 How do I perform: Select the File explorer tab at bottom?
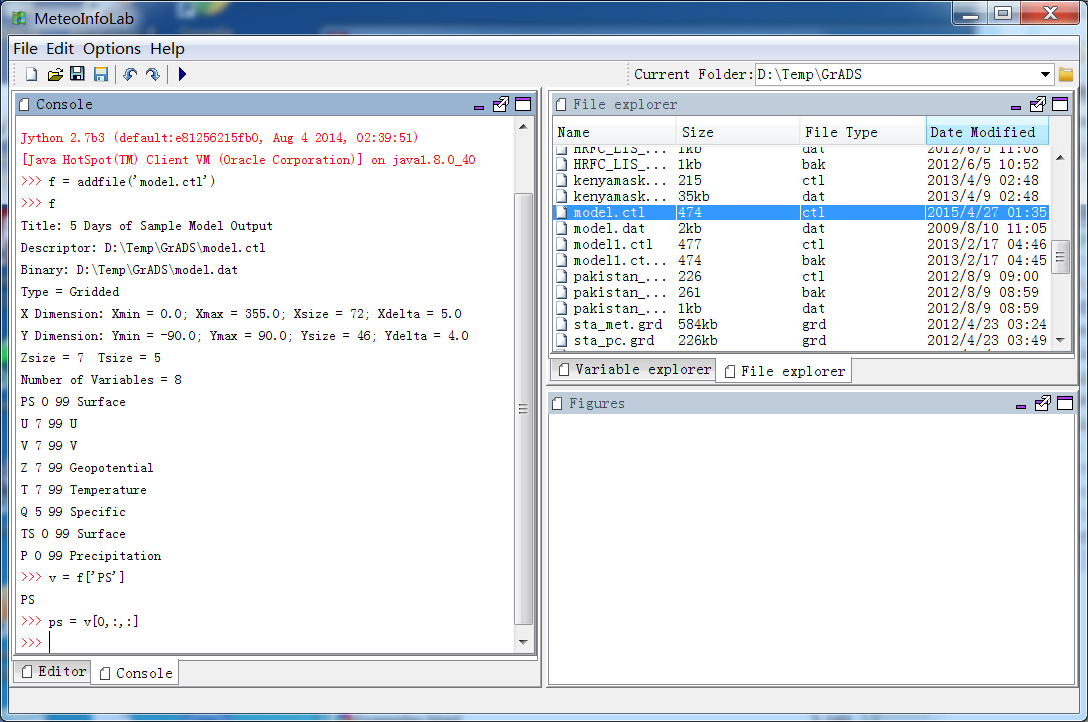(785, 371)
